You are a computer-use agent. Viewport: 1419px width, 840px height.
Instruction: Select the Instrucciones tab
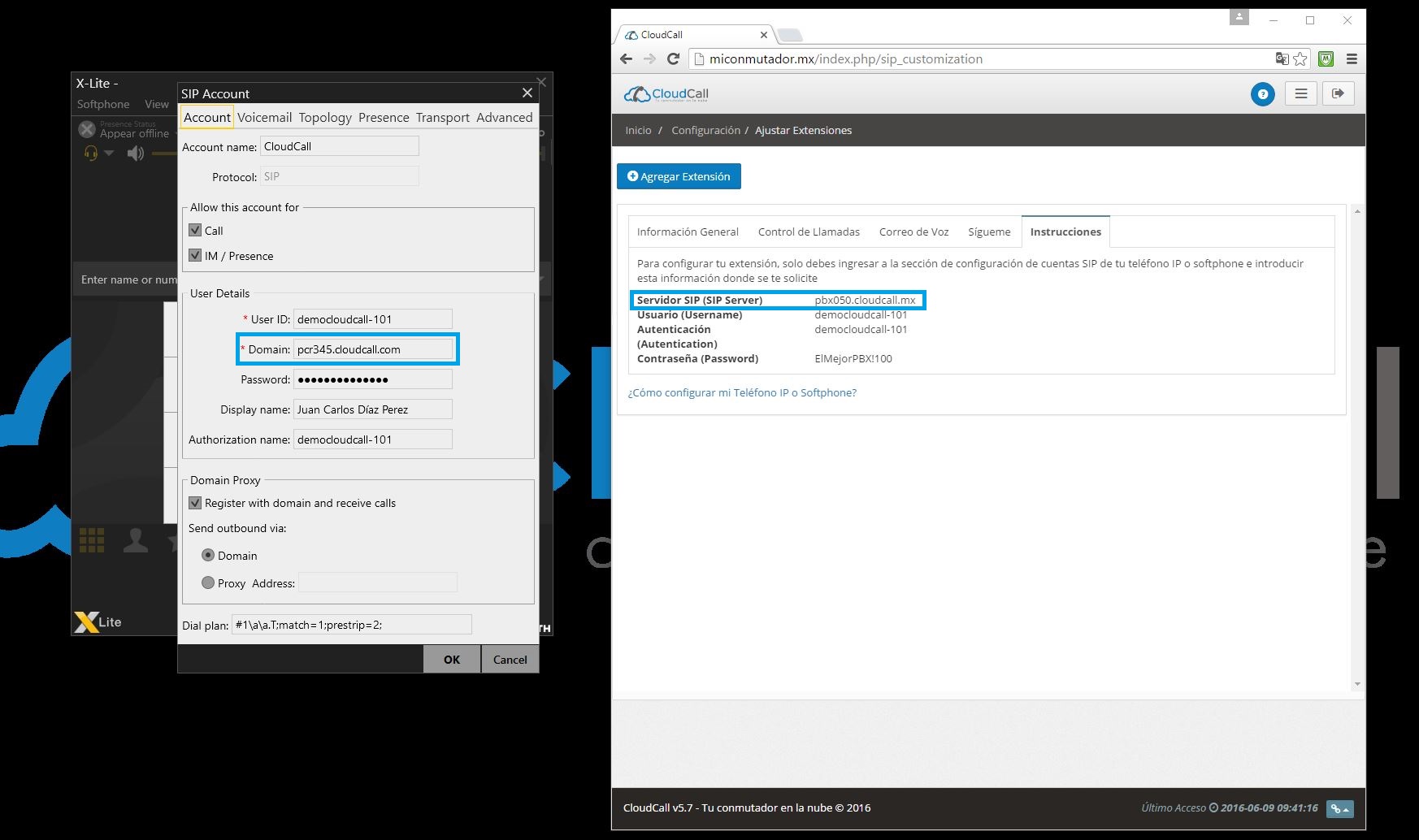pyautogui.click(x=1065, y=232)
